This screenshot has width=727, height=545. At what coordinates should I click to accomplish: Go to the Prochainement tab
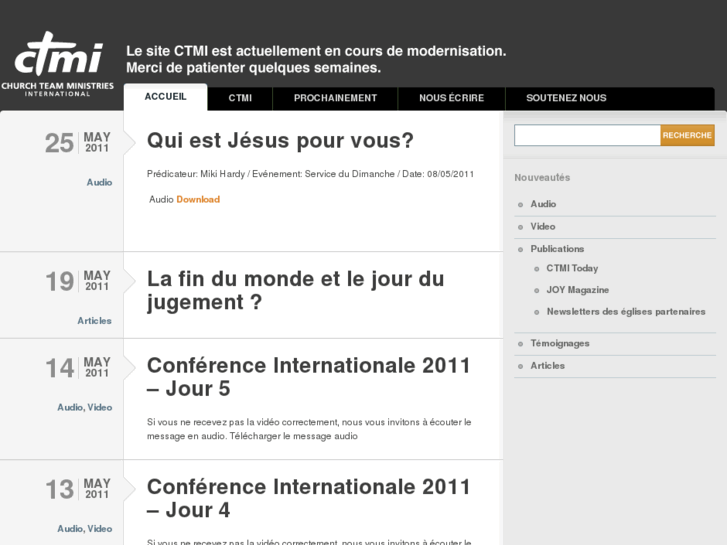[335, 98]
